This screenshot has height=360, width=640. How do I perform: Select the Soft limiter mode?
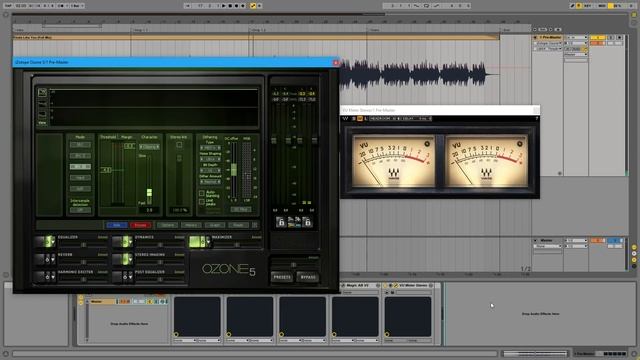click(x=80, y=189)
